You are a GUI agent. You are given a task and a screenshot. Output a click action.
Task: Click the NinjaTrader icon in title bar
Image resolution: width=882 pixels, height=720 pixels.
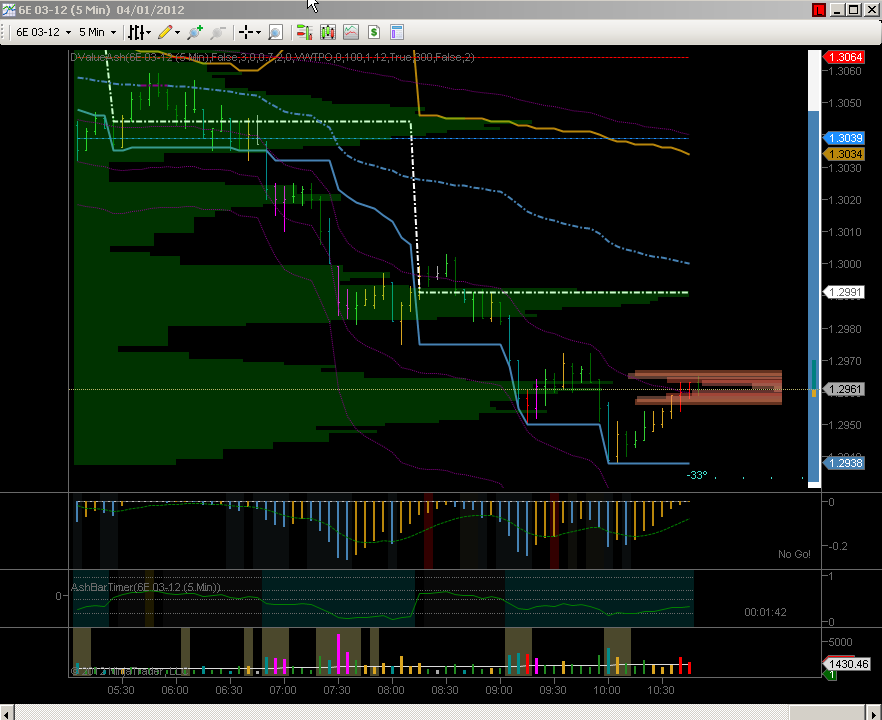(8, 10)
